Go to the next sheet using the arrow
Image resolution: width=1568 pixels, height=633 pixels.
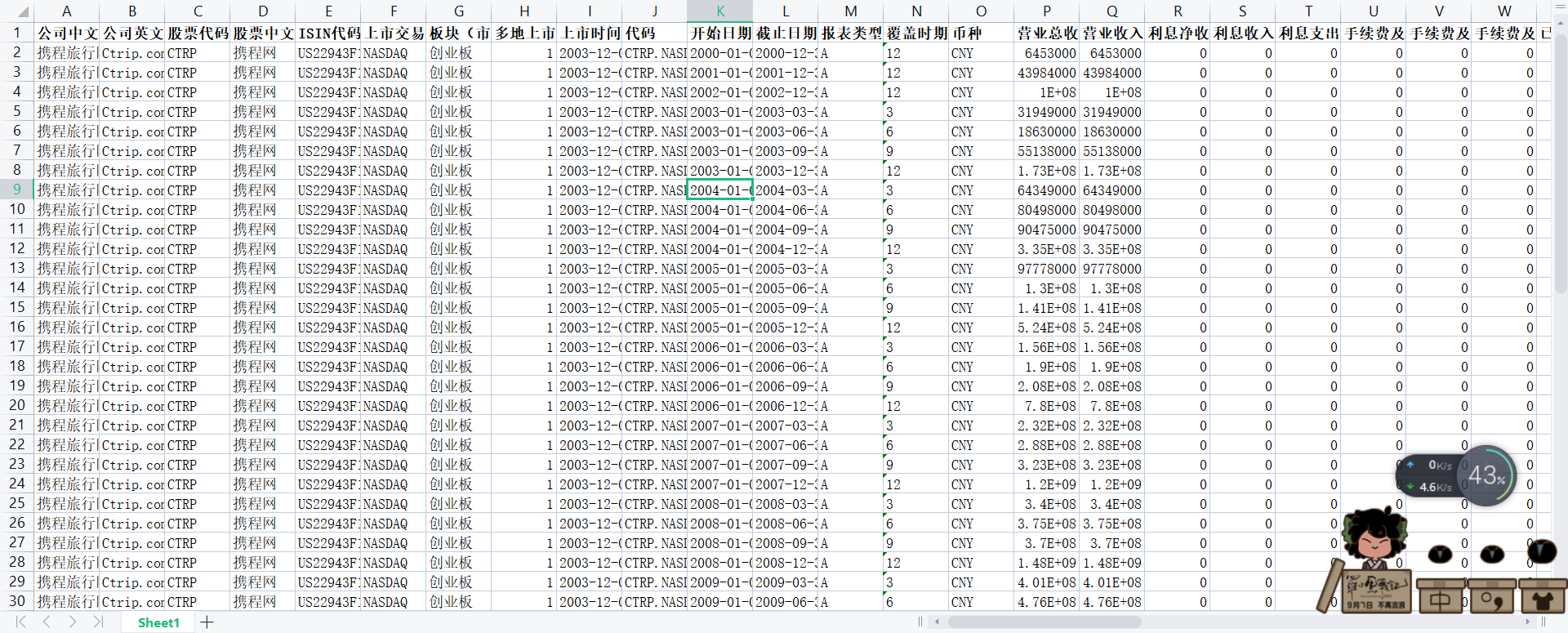[73, 622]
